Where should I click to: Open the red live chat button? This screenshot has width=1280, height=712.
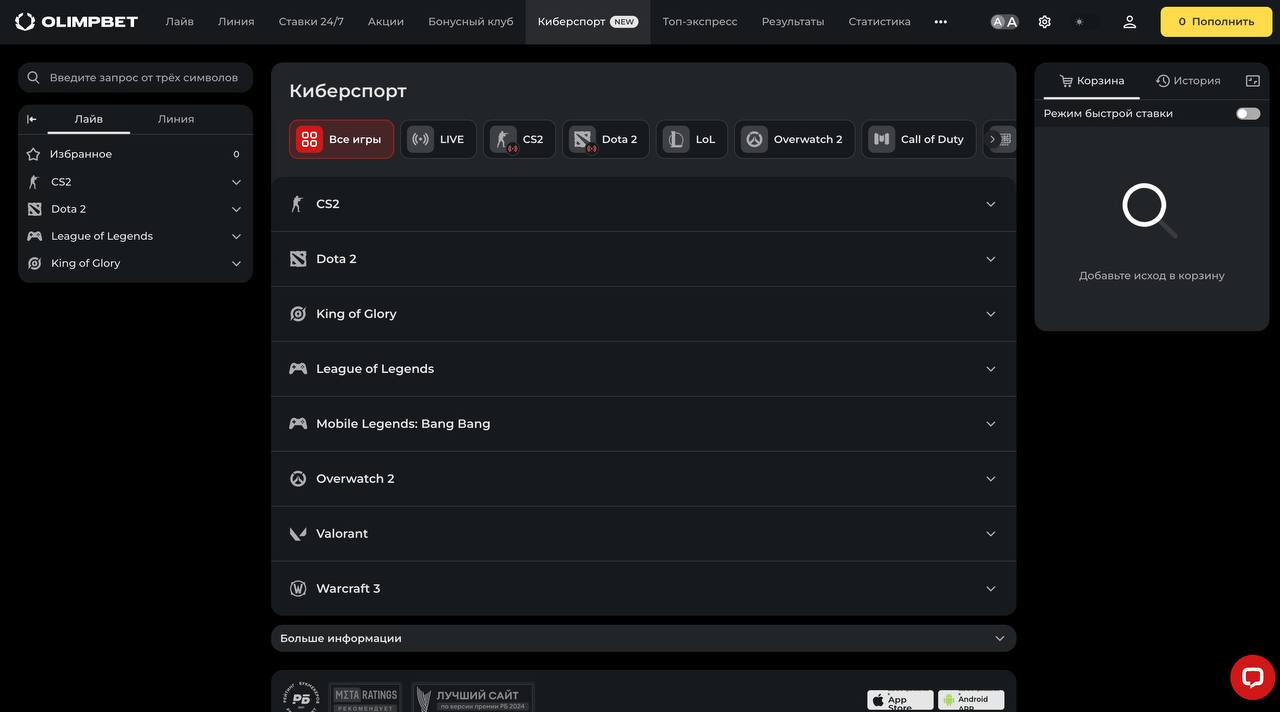coord(1252,677)
